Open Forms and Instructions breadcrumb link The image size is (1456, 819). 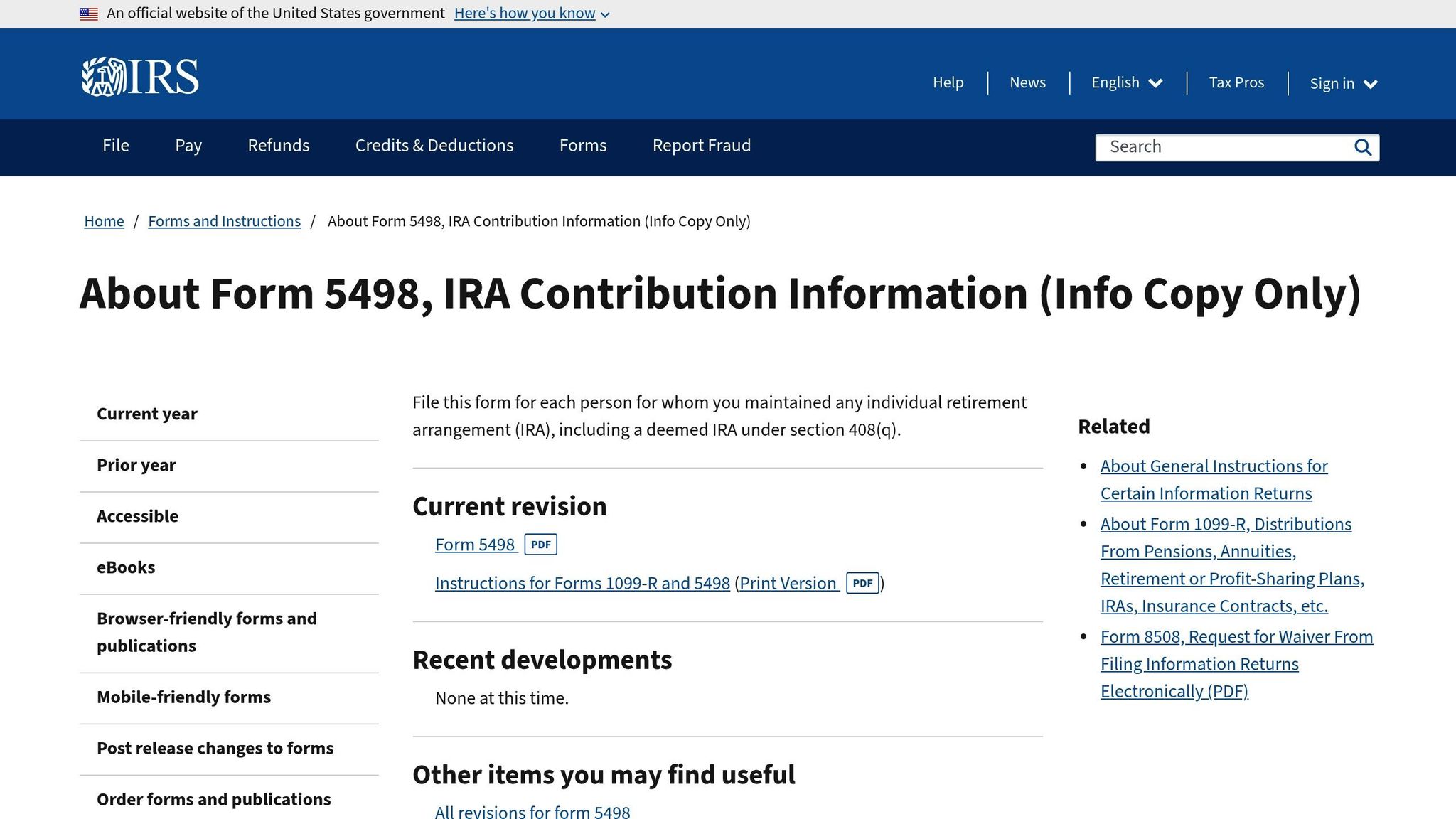(224, 221)
